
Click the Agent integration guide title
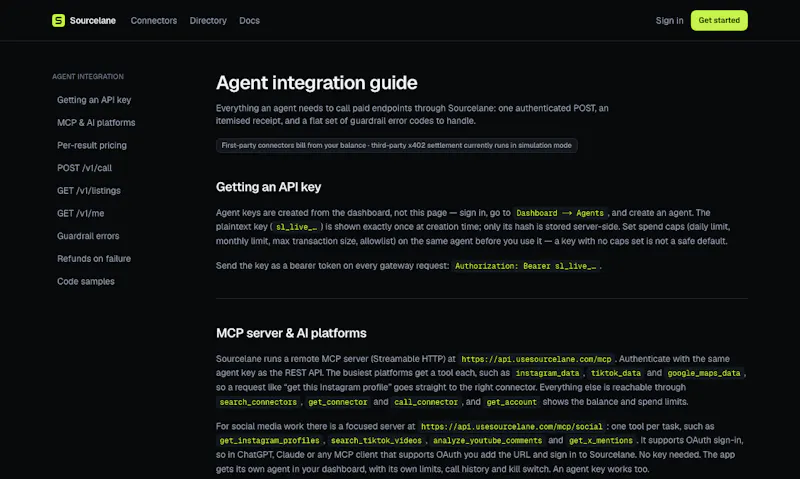tap(316, 83)
